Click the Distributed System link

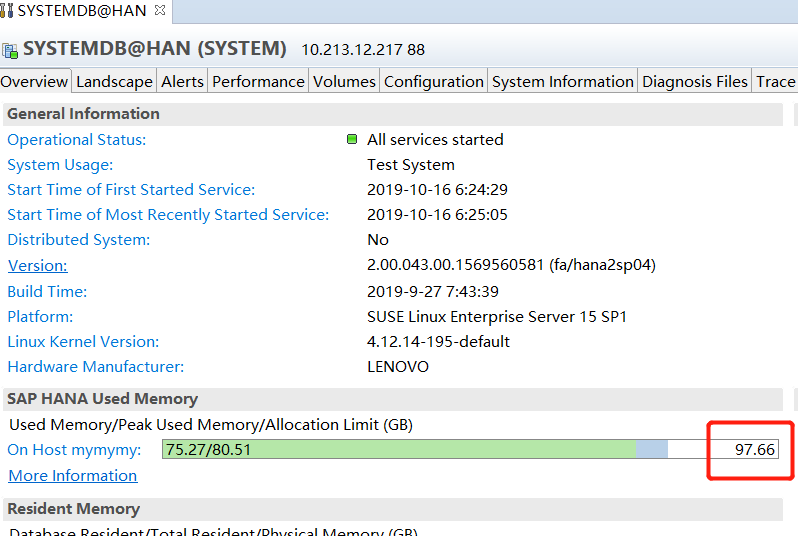pyautogui.click(x=79, y=239)
